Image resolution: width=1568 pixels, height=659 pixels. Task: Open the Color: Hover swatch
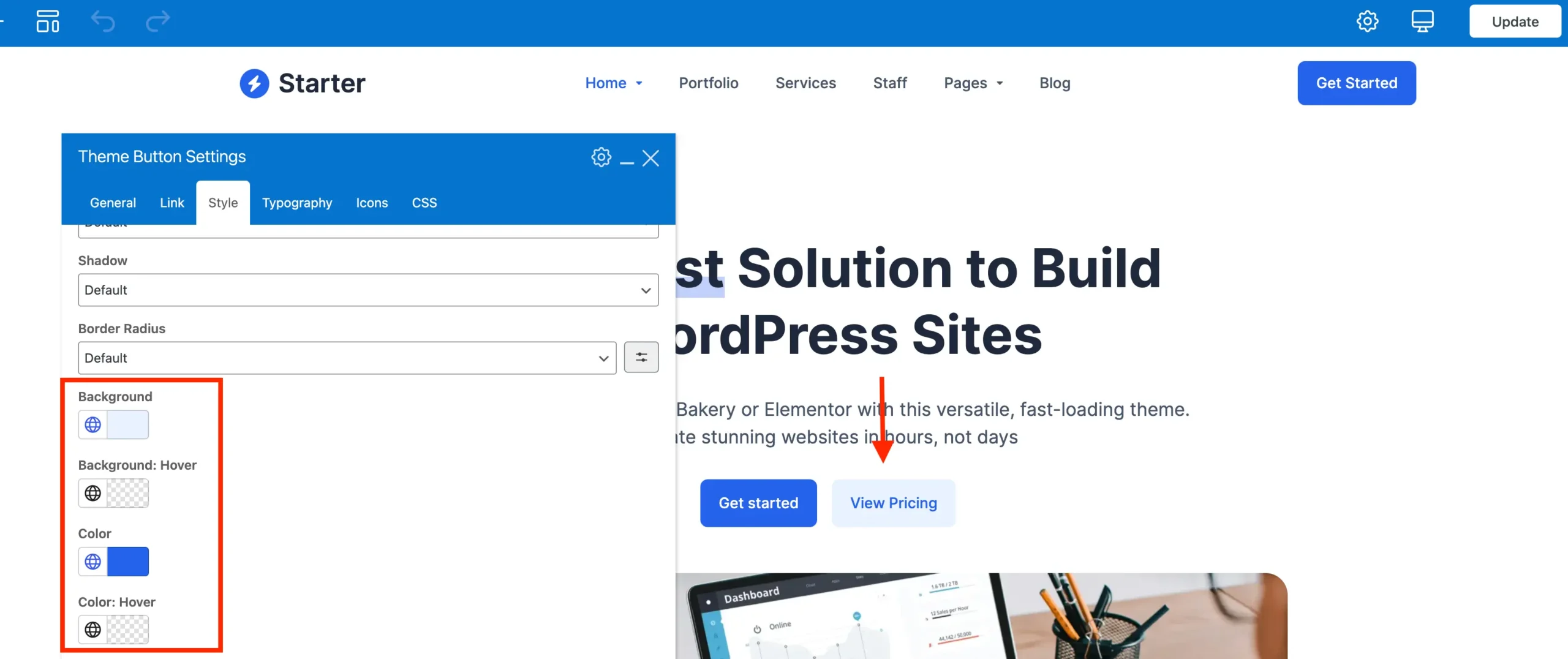(x=128, y=630)
